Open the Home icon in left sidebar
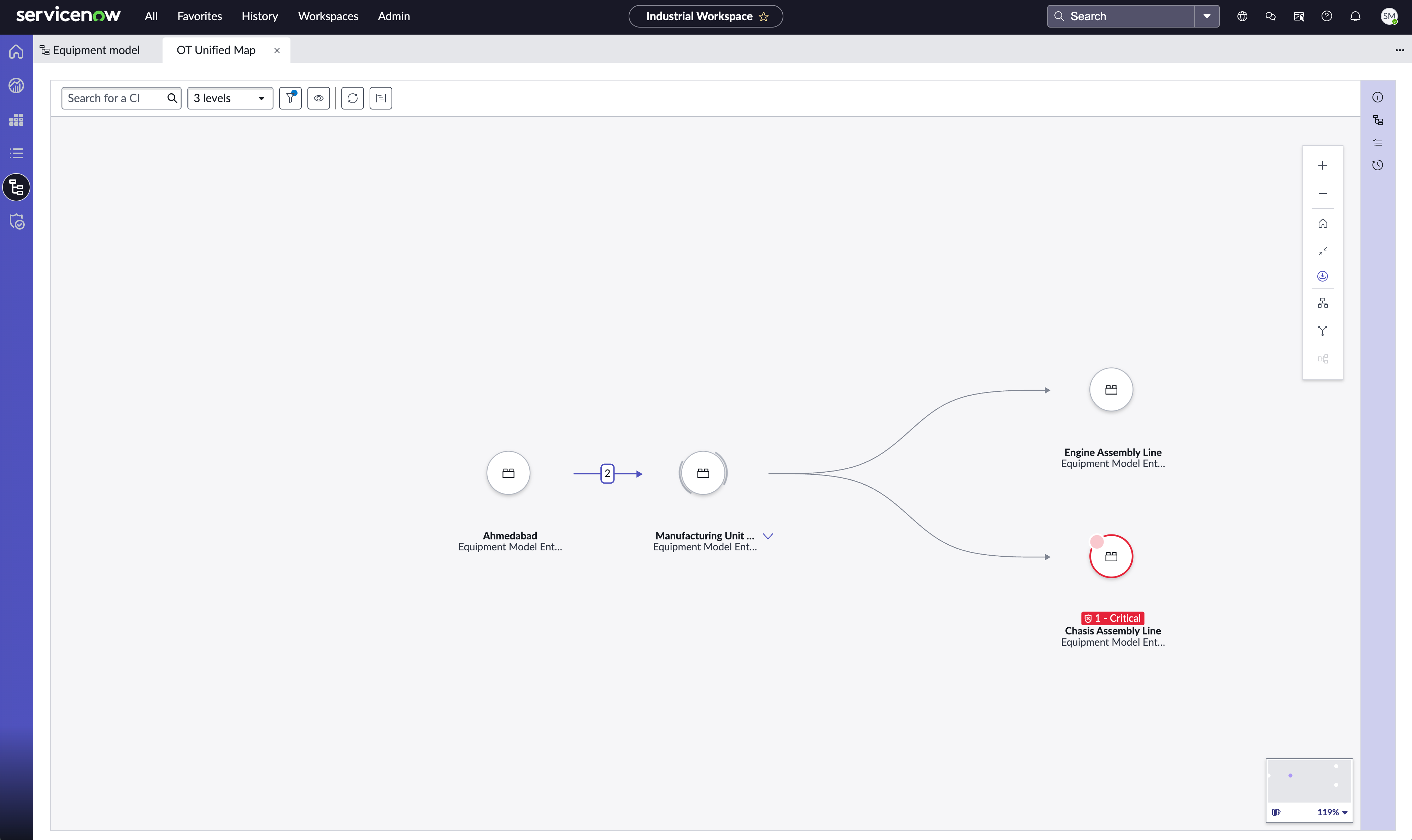 pyautogui.click(x=16, y=52)
